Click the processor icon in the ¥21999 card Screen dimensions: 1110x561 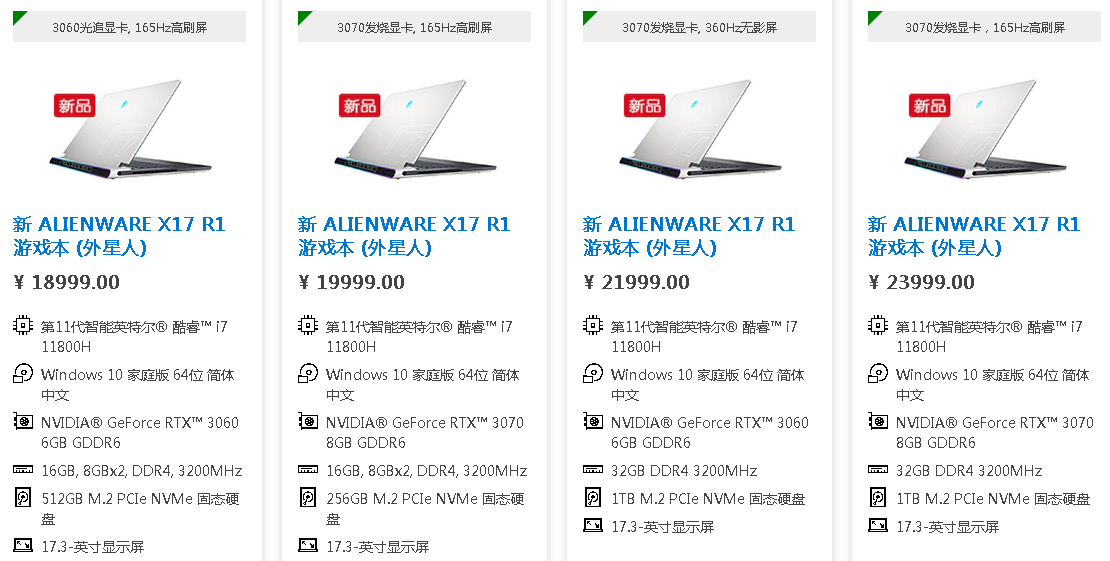point(593,326)
